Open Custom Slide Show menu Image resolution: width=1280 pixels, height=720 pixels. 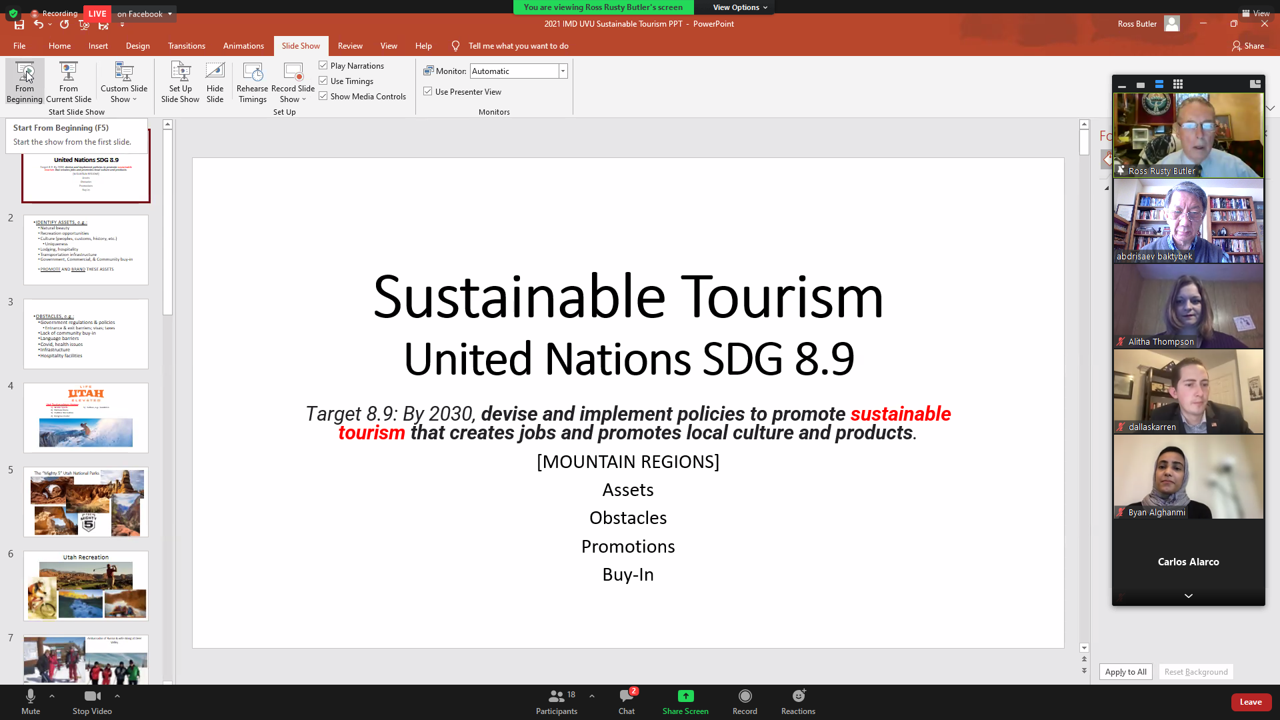[124, 82]
